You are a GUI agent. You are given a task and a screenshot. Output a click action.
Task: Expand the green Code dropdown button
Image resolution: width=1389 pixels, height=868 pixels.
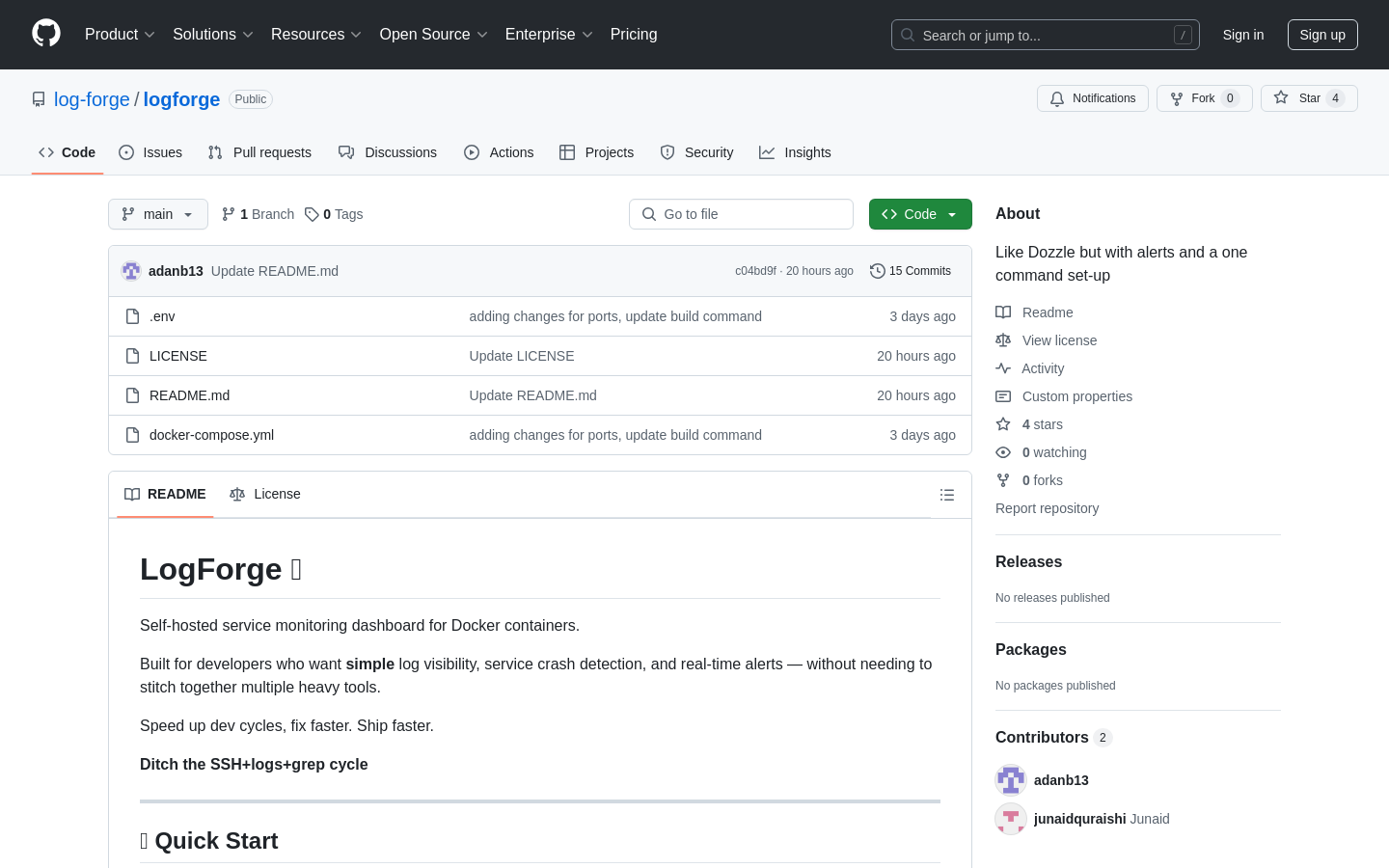pos(920,214)
